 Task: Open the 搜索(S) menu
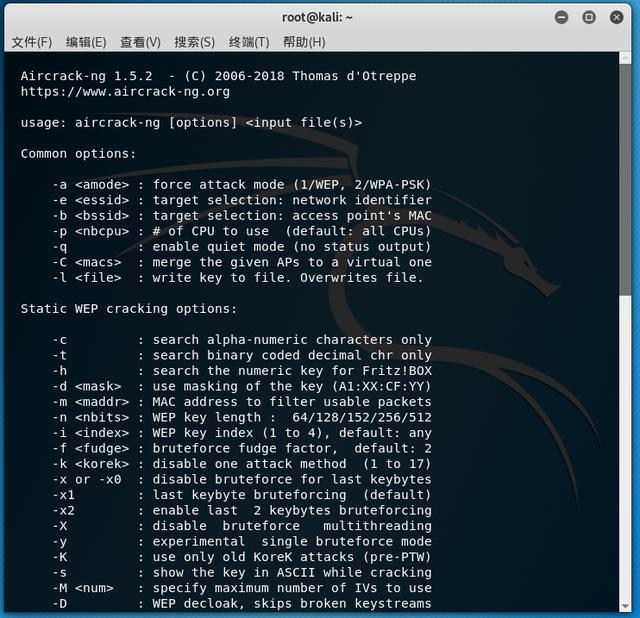pyautogui.click(x=195, y=42)
